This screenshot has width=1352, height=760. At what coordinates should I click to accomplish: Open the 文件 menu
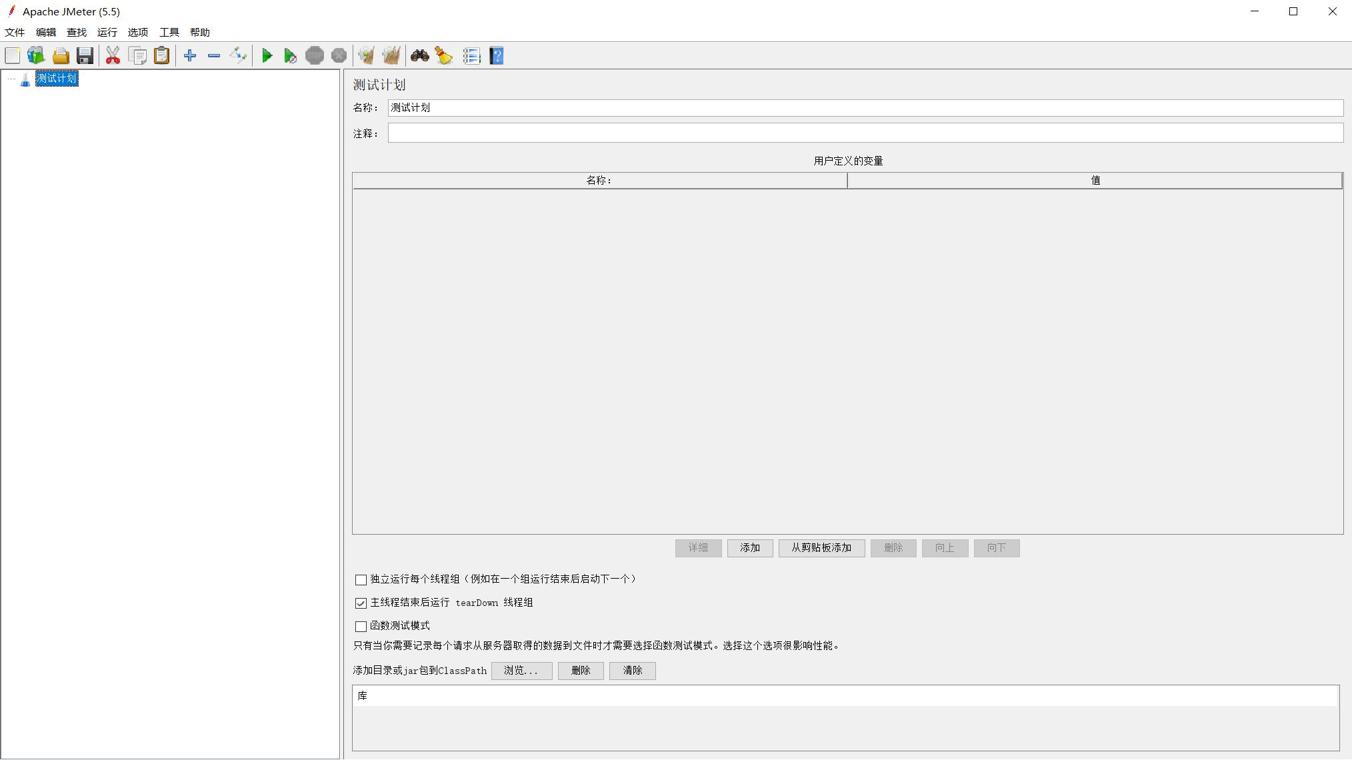15,32
